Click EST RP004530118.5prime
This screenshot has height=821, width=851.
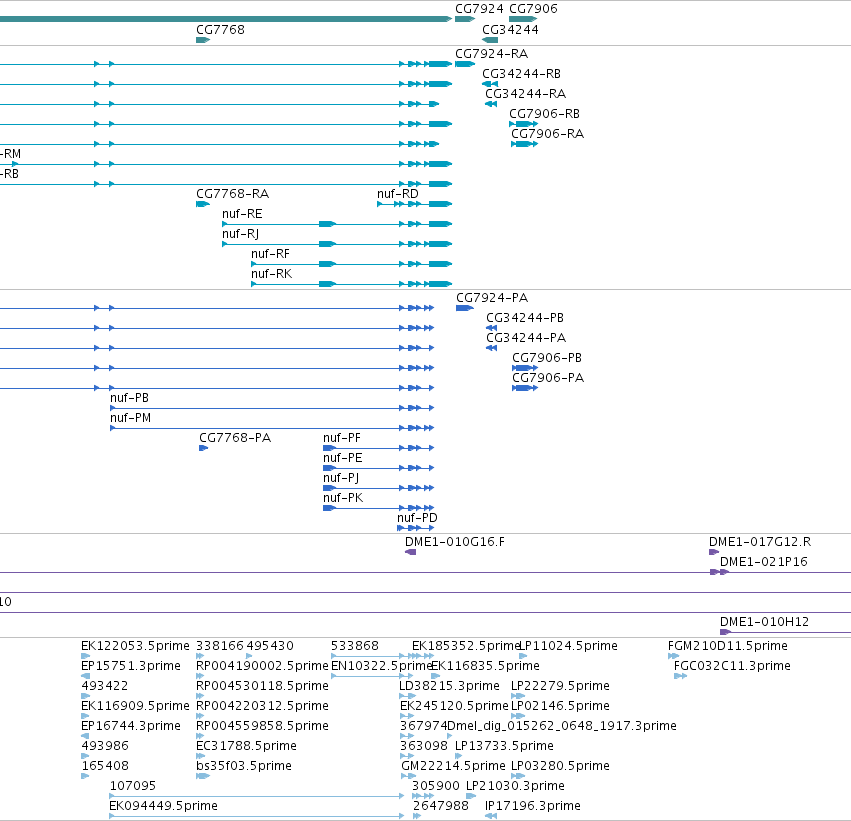(x=200, y=696)
